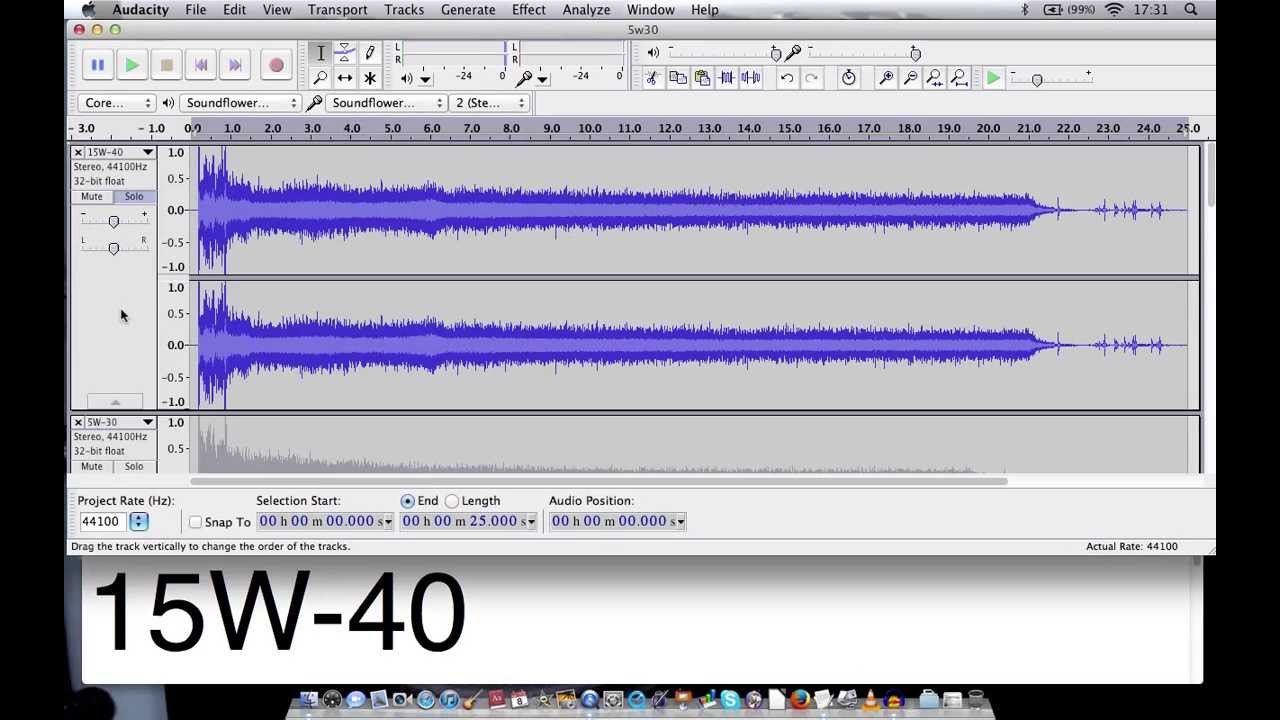Viewport: 1280px width, 720px height.
Task: Select the Zoom magnifier tool
Action: pos(321,78)
